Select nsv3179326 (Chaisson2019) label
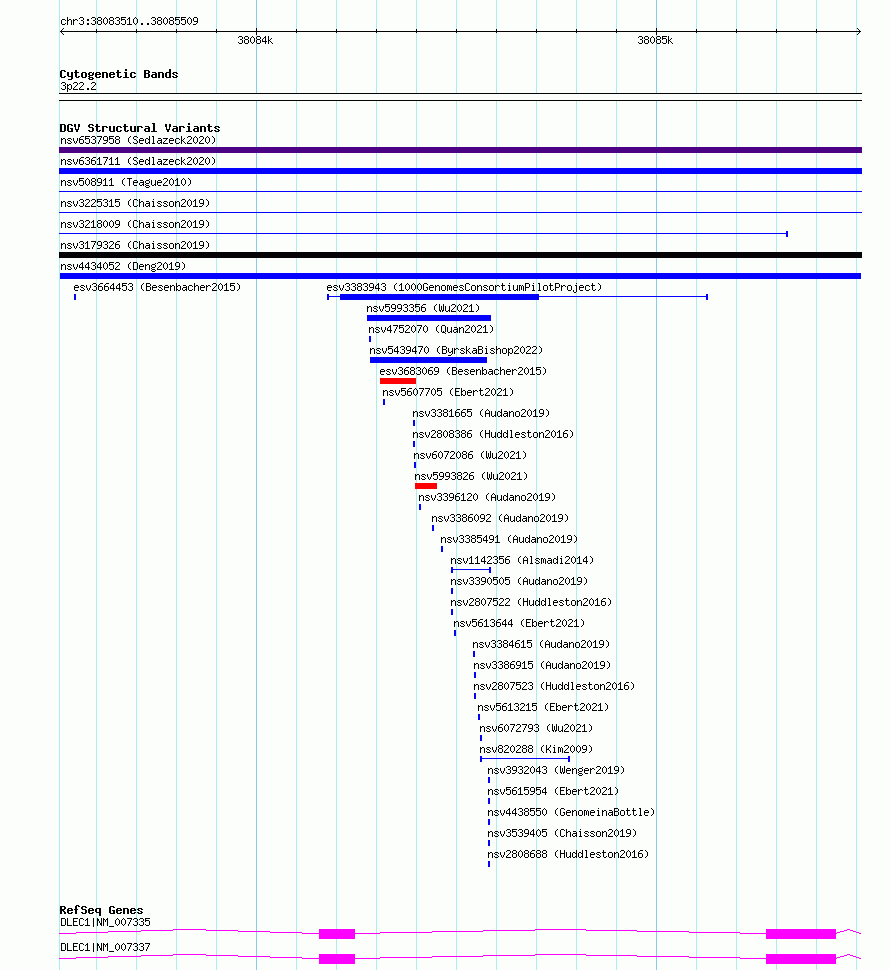The width and height of the screenshot is (890, 970). (x=135, y=246)
